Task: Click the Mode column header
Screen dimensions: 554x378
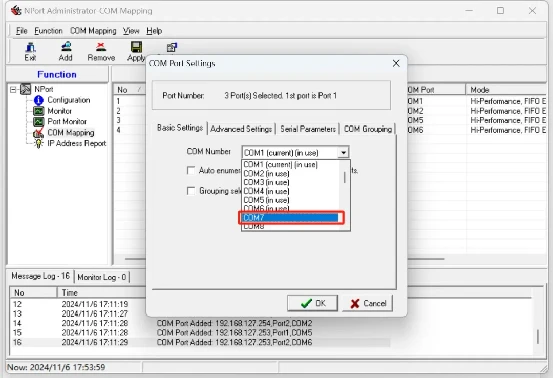Action: (506, 90)
